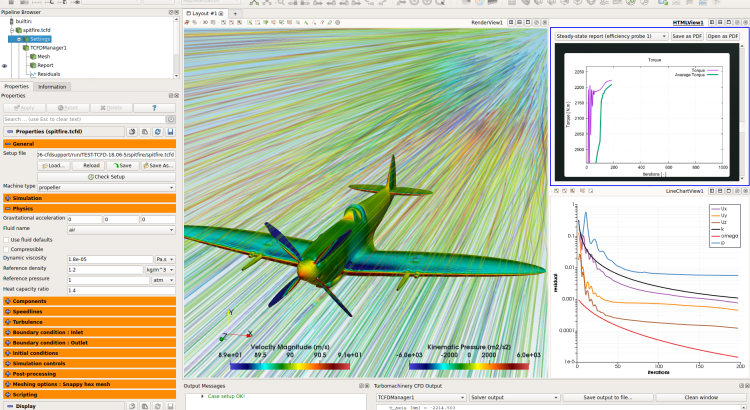Expand the Turbulence section

pyautogui.click(x=89, y=322)
